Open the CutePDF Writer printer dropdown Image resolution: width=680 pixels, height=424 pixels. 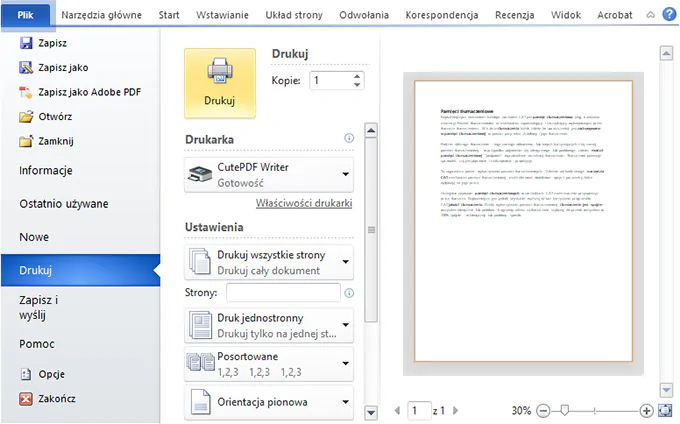(x=269, y=175)
